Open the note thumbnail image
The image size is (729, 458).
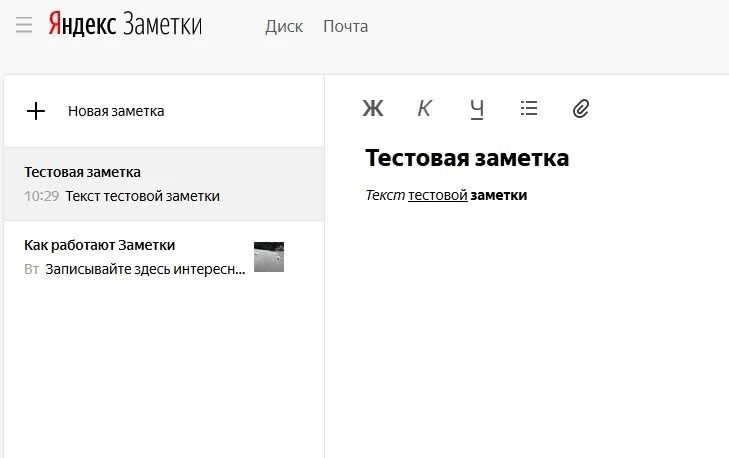click(x=269, y=257)
